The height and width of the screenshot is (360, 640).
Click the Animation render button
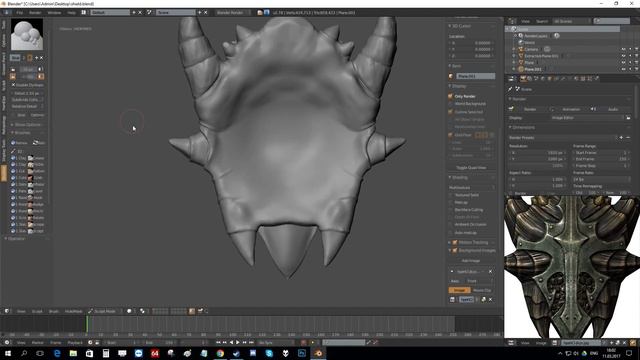(569, 109)
